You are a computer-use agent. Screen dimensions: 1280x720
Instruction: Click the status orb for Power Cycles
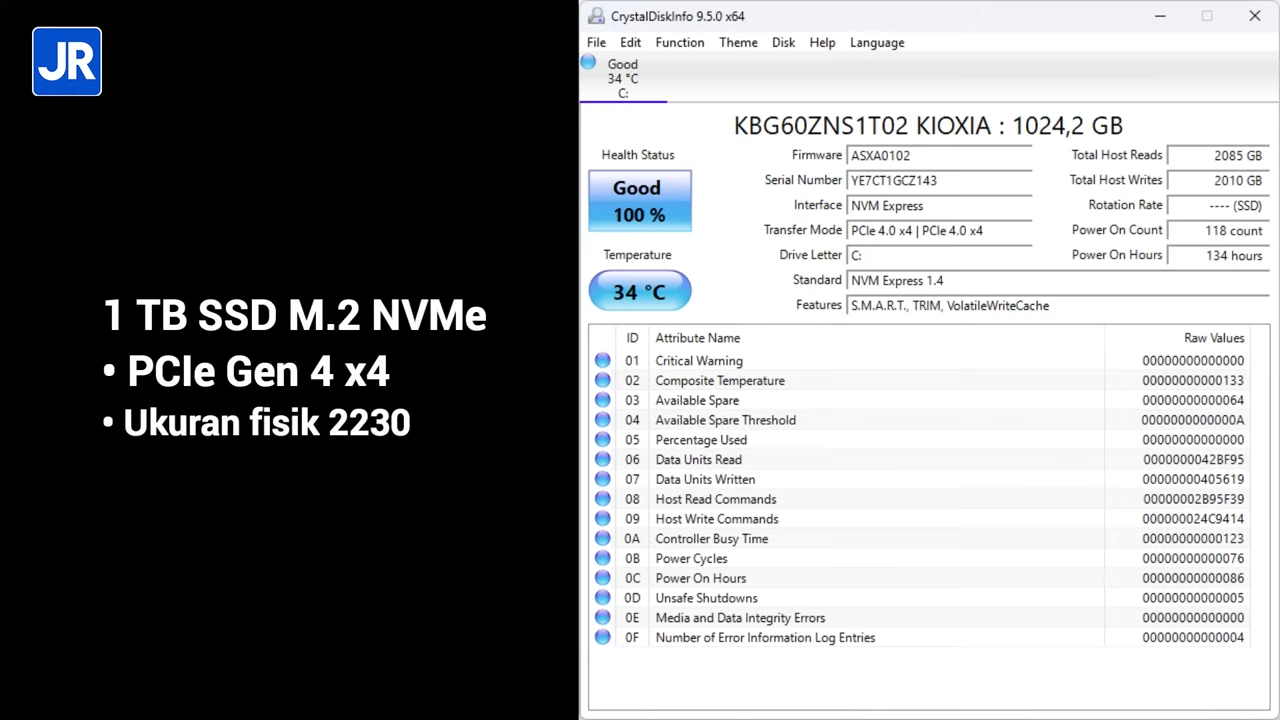pos(602,558)
